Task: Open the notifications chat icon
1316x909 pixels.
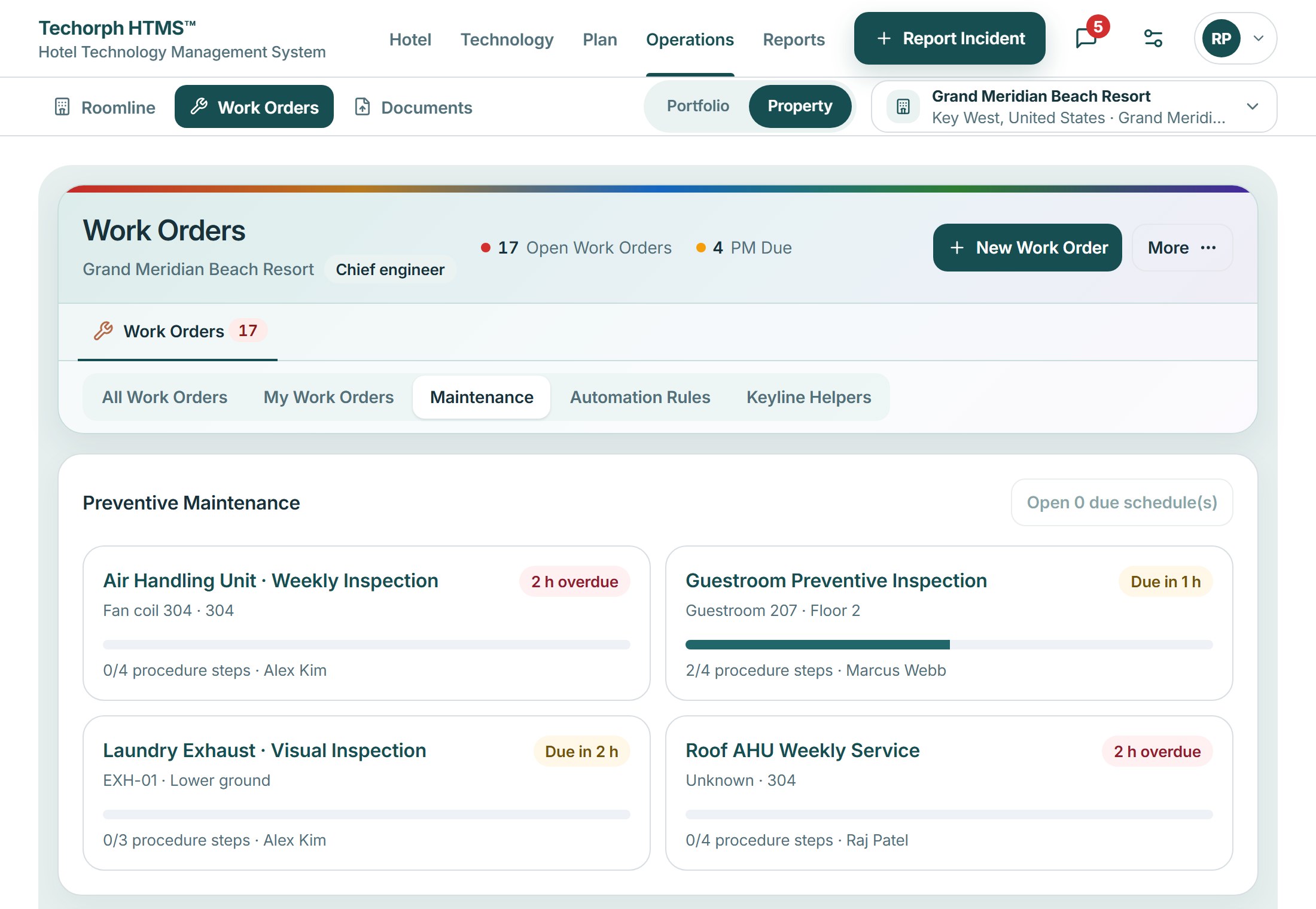Action: pos(1086,39)
